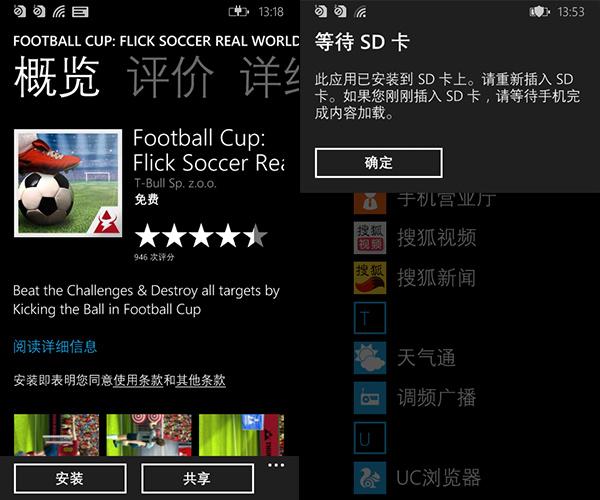Open the three-dots more menu
This screenshot has width=600, height=500.
coord(276,466)
